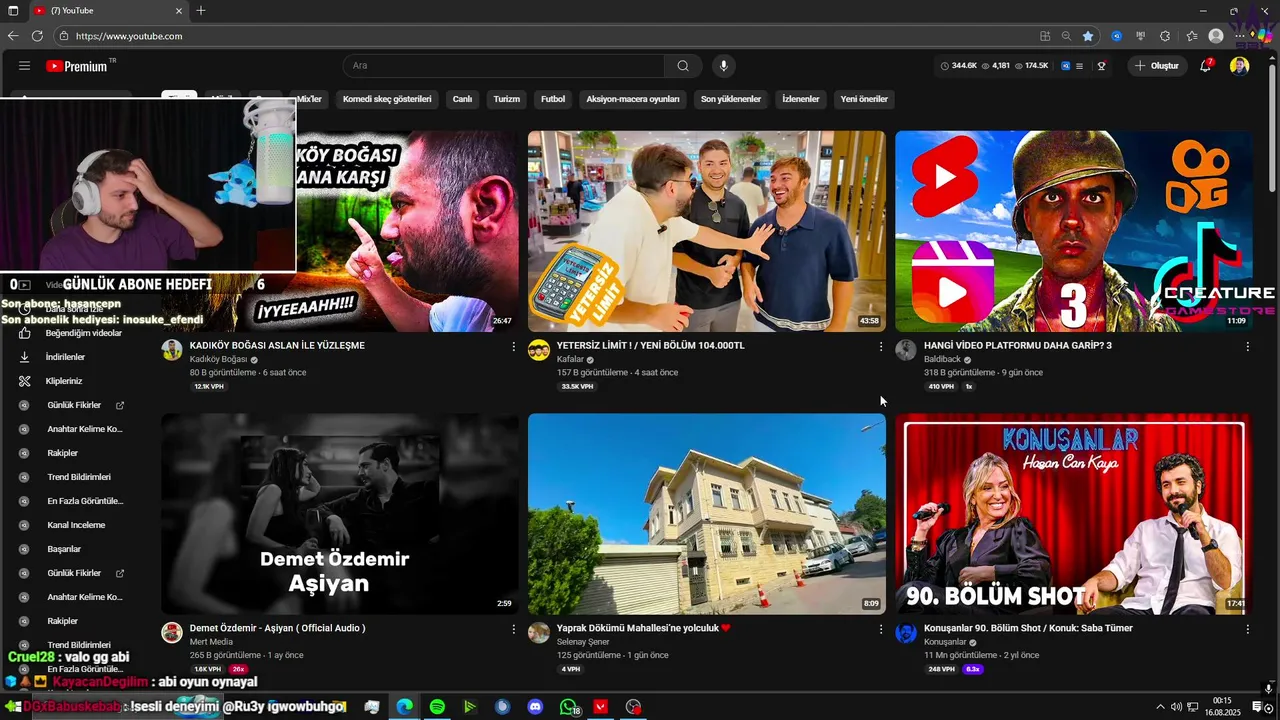Open the YouTube account avatar menu
1280x720 pixels.
pos(1240,66)
